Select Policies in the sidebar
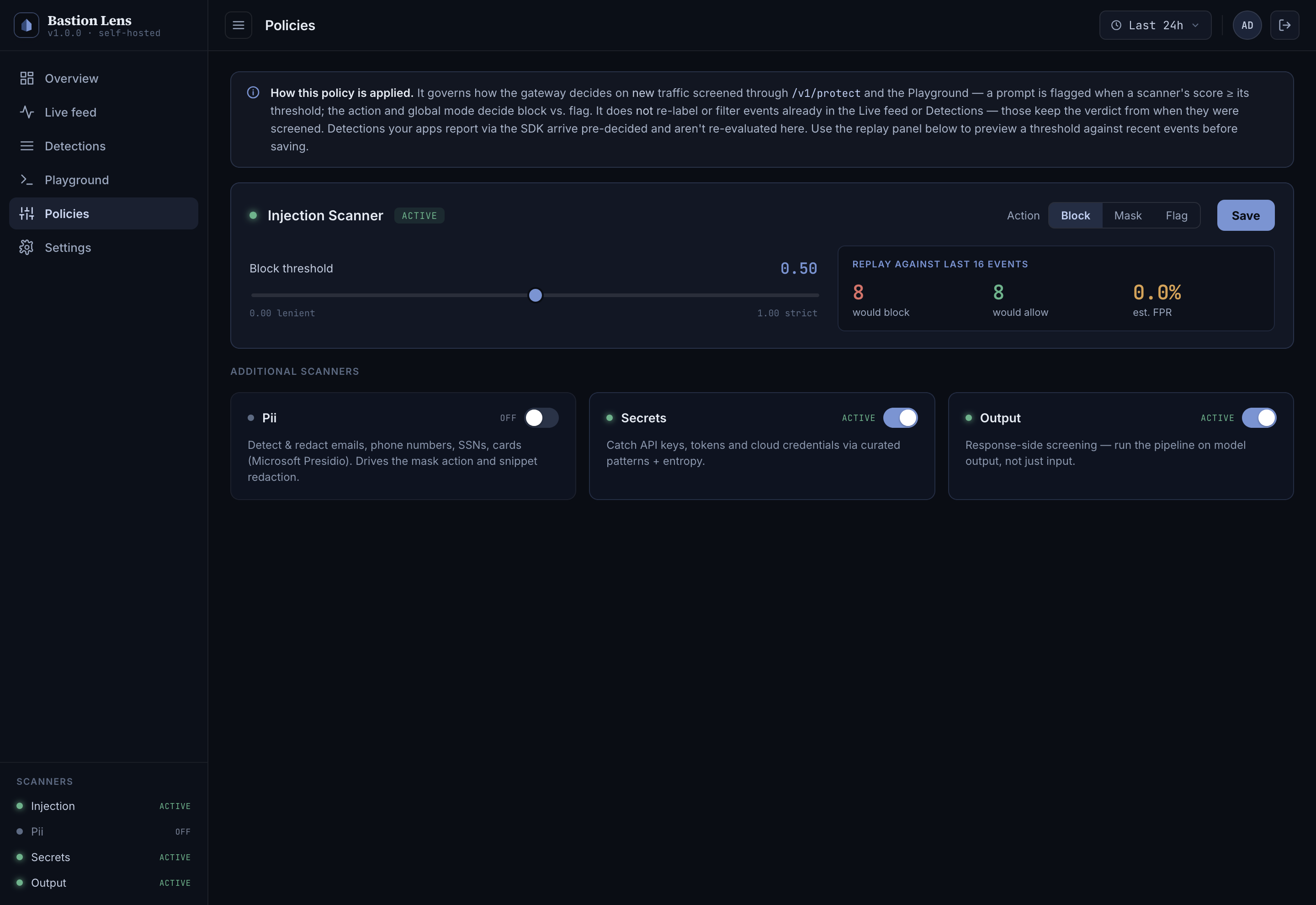The height and width of the screenshot is (905, 1316). pos(104,213)
